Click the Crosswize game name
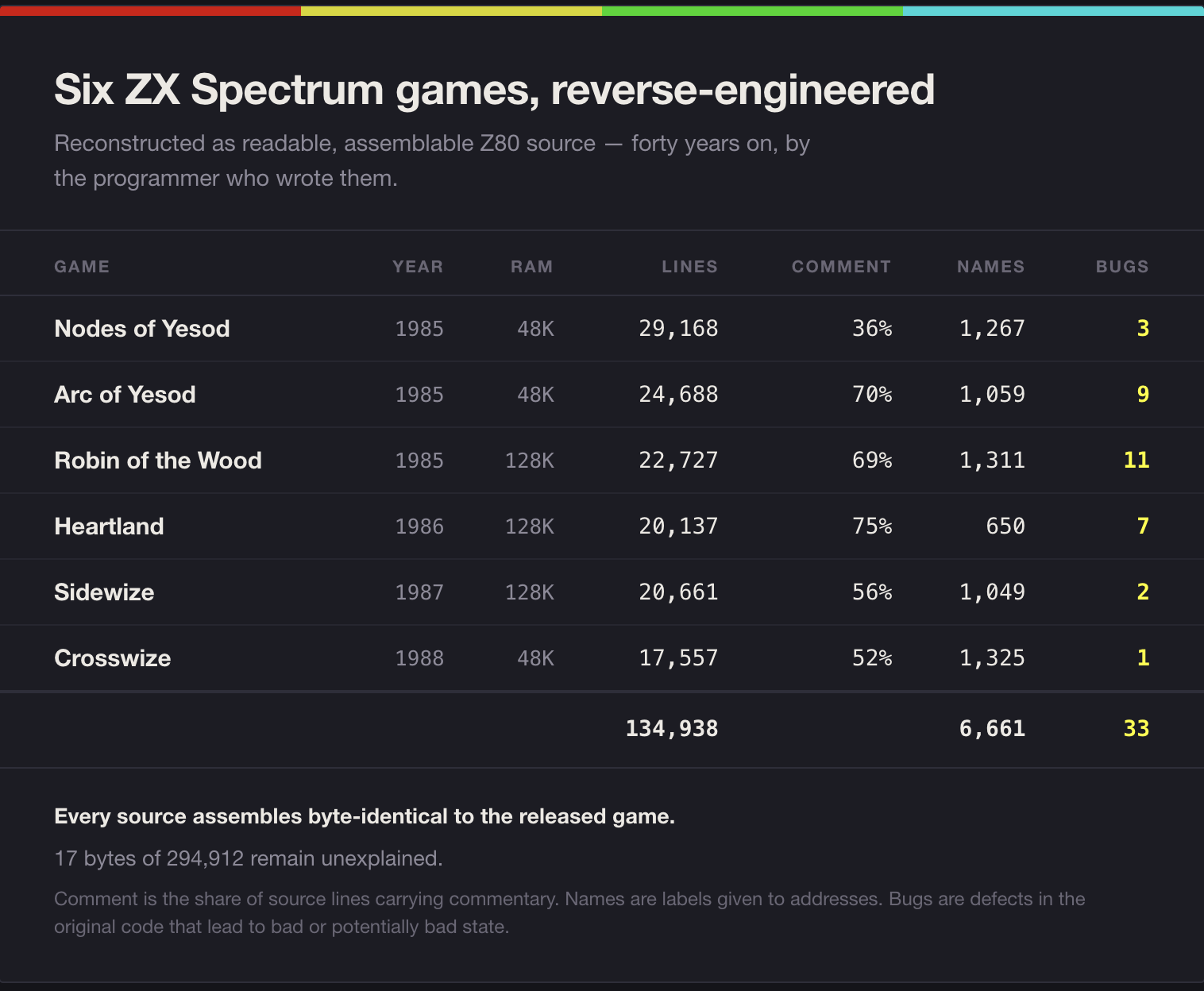This screenshot has height=991, width=1204. 113,658
